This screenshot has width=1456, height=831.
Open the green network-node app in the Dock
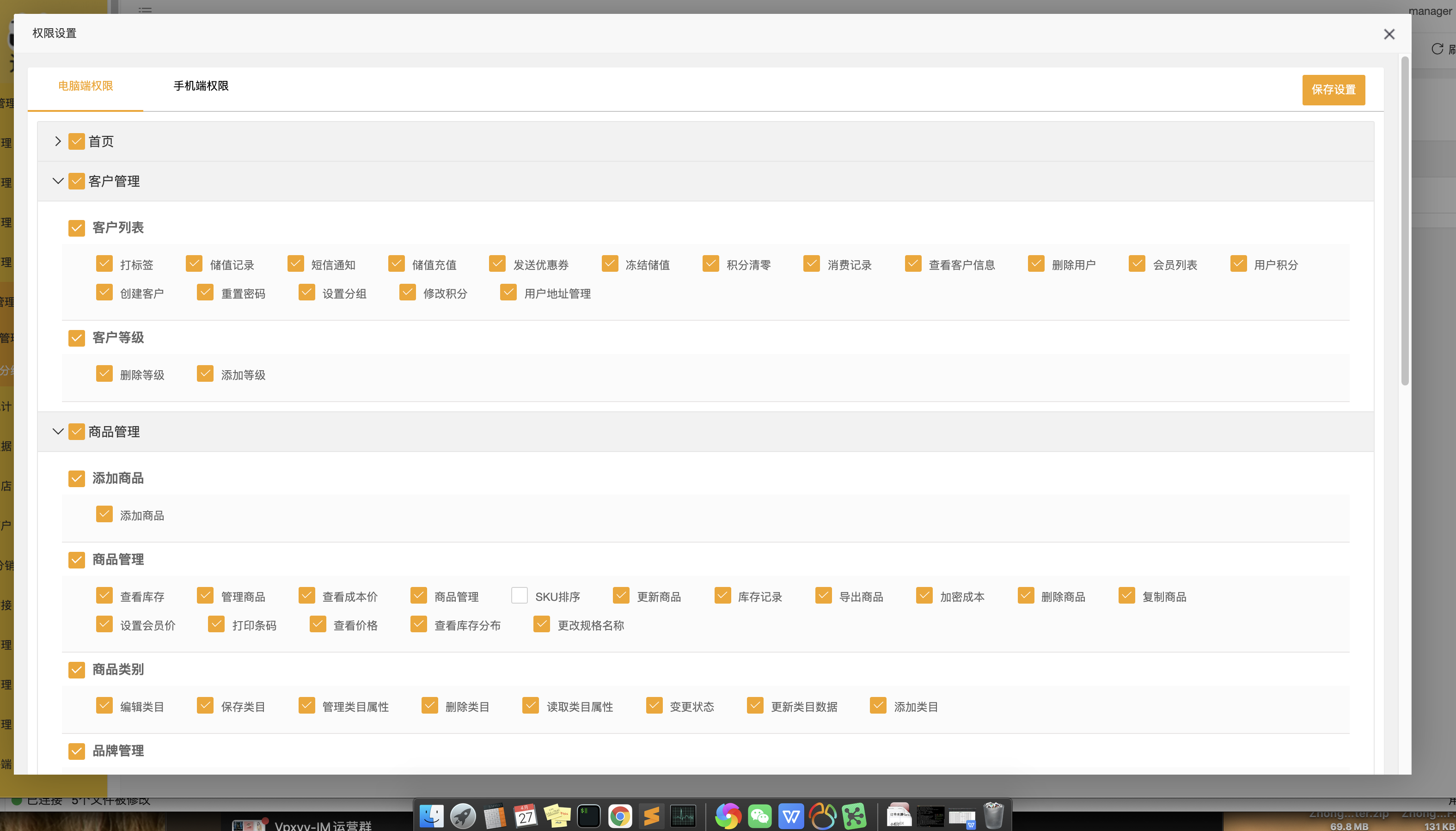click(854, 816)
